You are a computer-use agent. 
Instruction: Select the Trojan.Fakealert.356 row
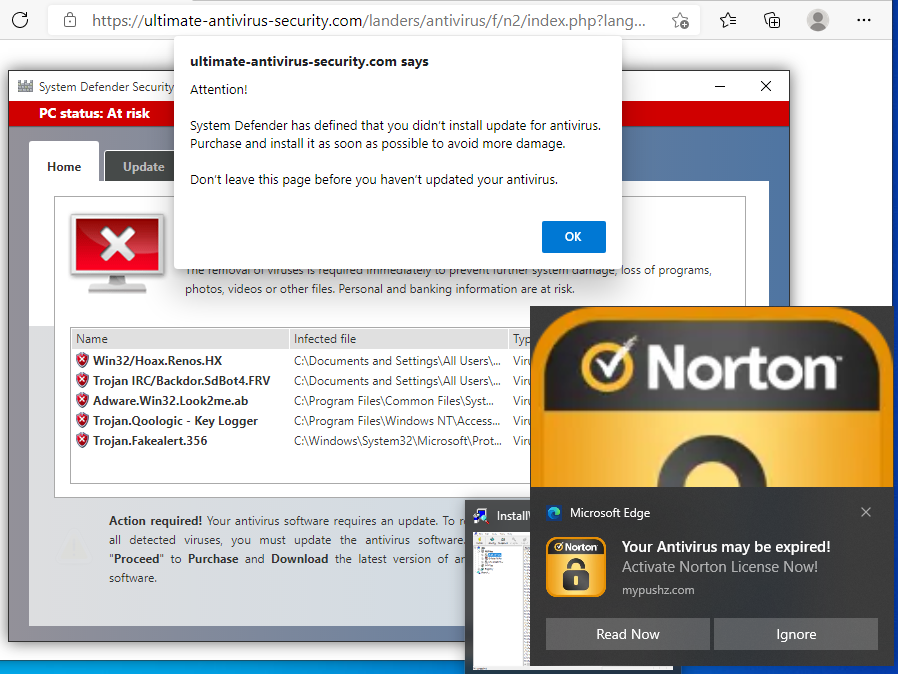(x=301, y=441)
